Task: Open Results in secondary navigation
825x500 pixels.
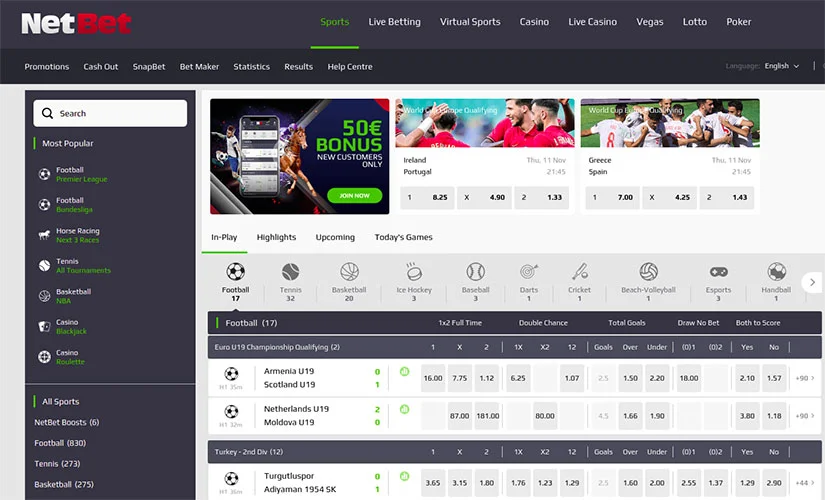Action: pos(298,67)
